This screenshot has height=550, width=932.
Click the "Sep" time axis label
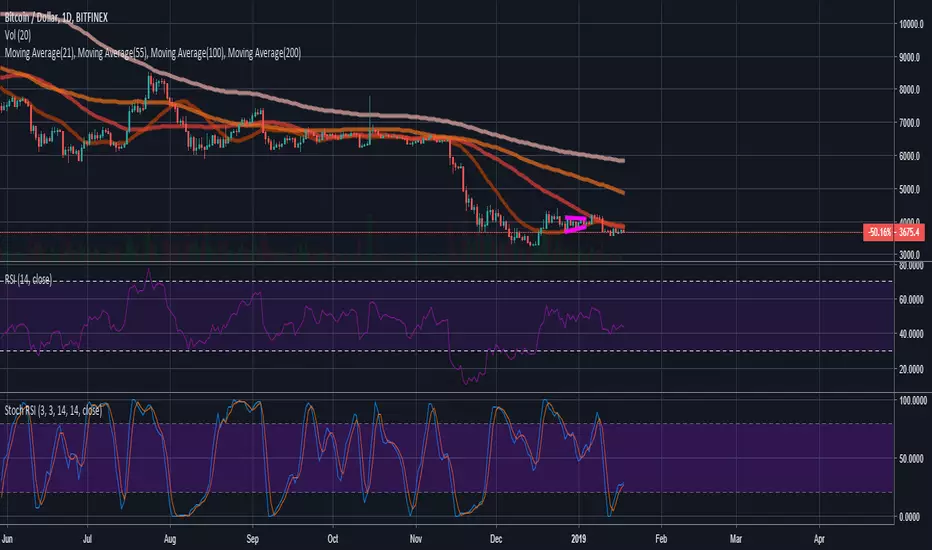click(253, 539)
